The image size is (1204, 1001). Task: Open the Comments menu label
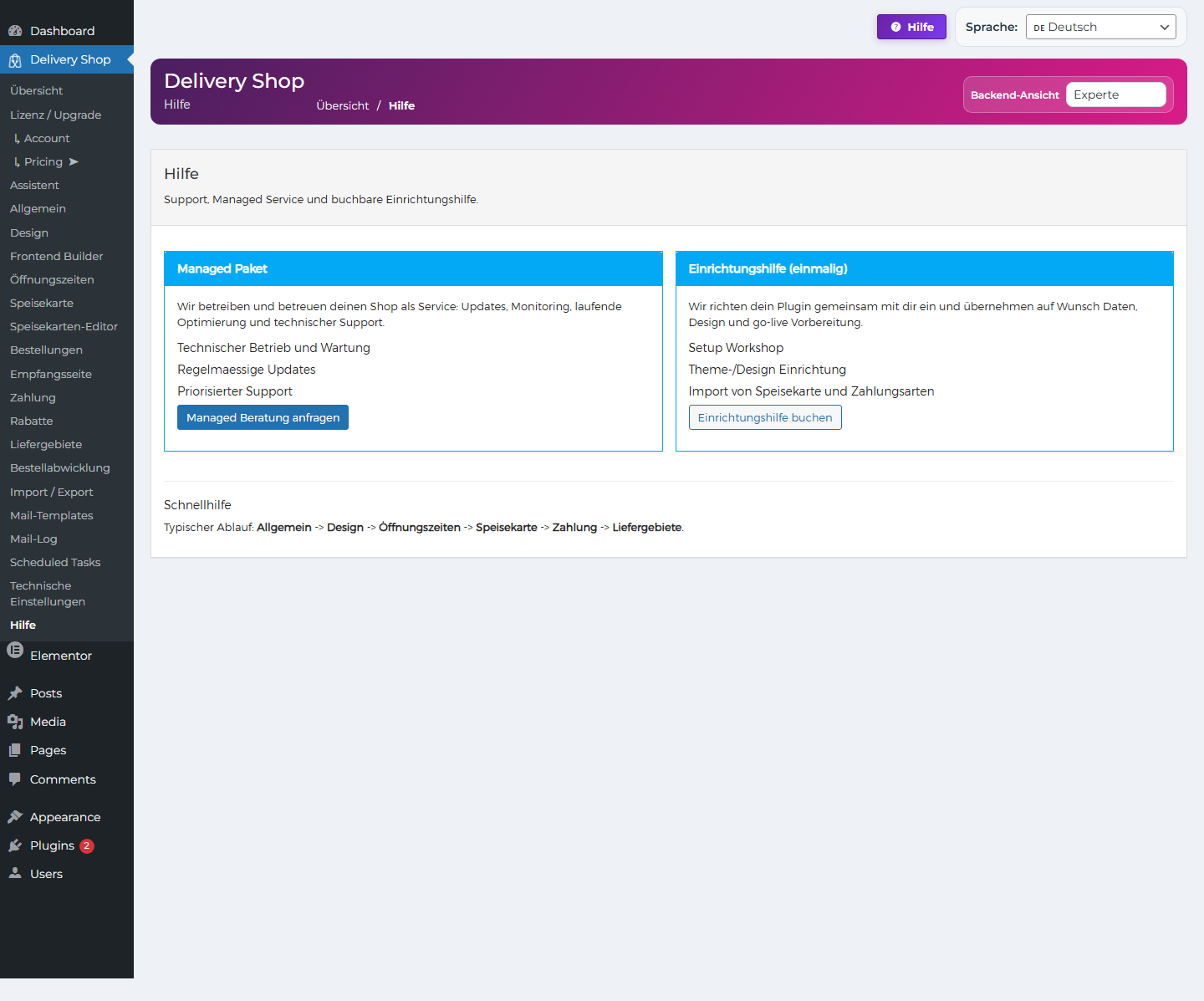coord(63,779)
